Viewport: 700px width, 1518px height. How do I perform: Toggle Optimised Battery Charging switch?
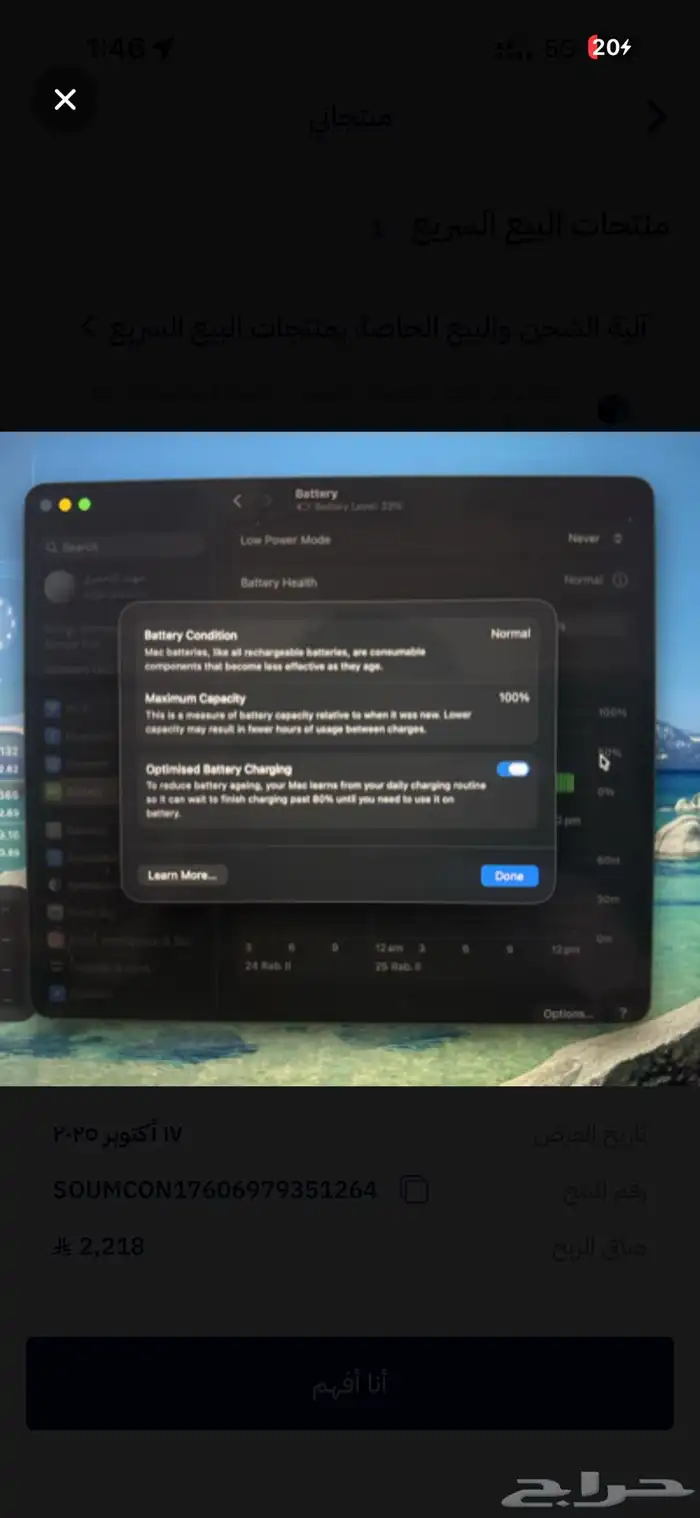click(512, 769)
